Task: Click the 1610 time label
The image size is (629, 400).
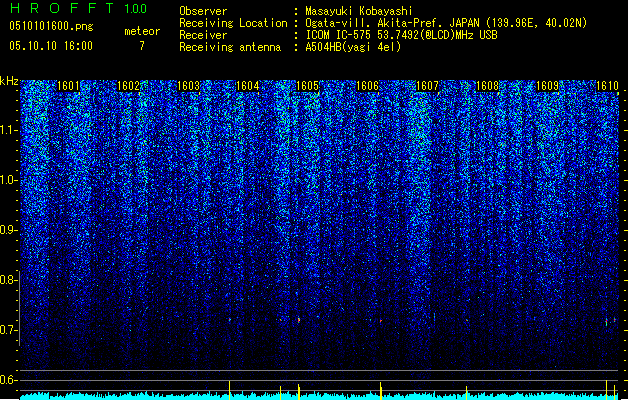Action: (x=607, y=86)
